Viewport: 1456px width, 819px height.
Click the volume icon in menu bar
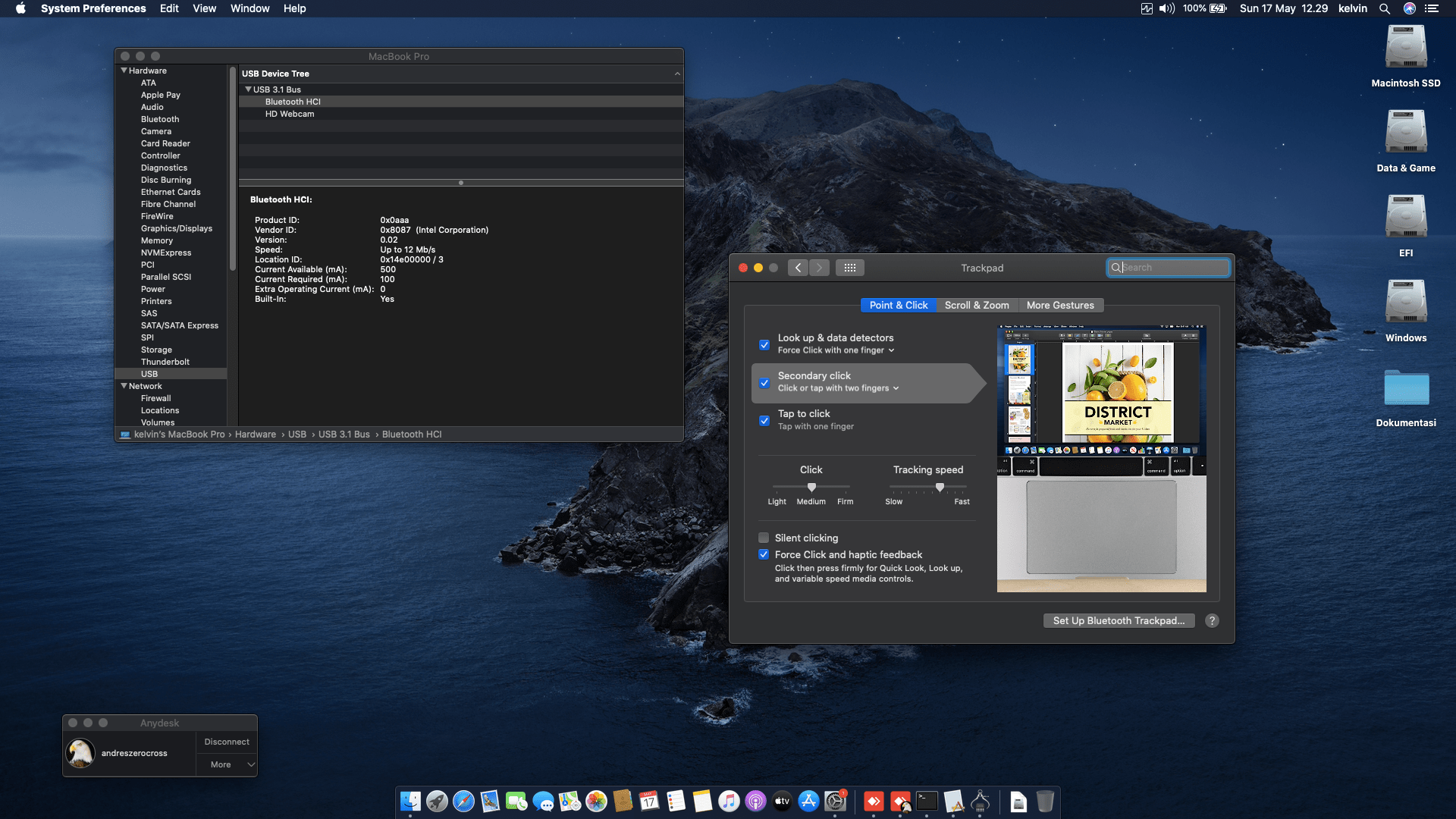tap(1167, 8)
